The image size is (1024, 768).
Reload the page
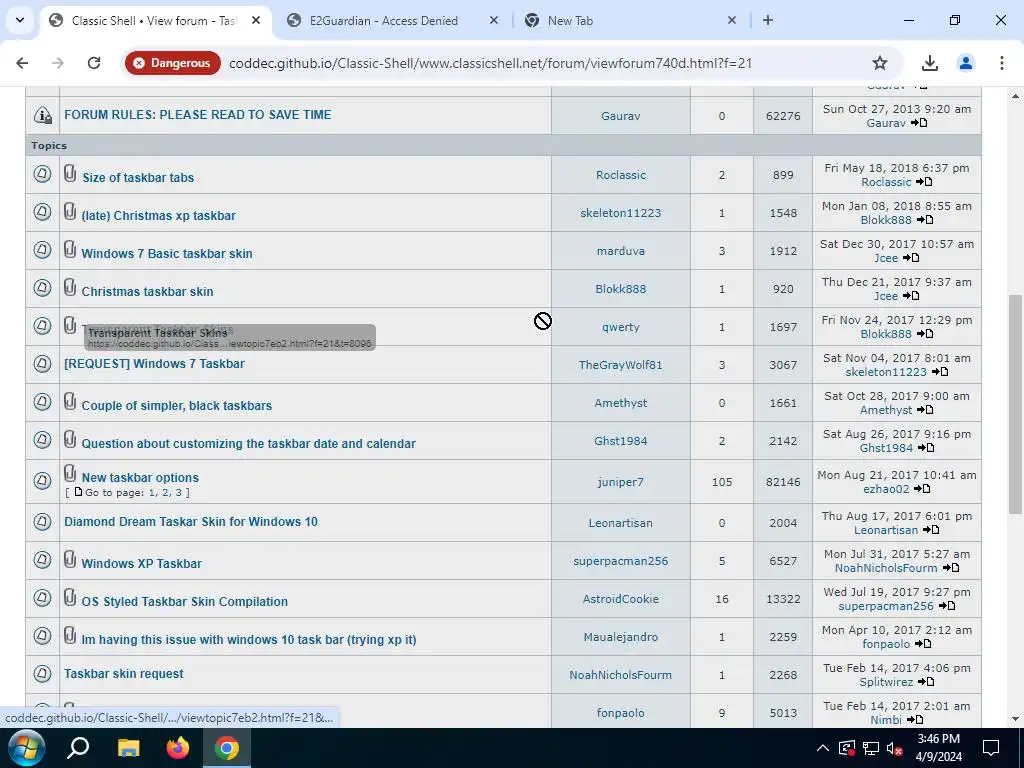click(94, 63)
